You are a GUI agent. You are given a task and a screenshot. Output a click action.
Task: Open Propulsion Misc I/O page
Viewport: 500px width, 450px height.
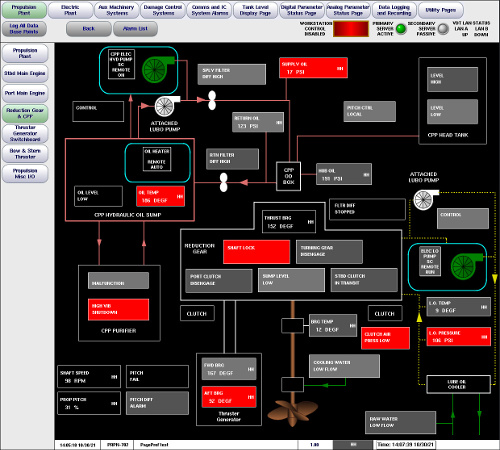click(25, 173)
